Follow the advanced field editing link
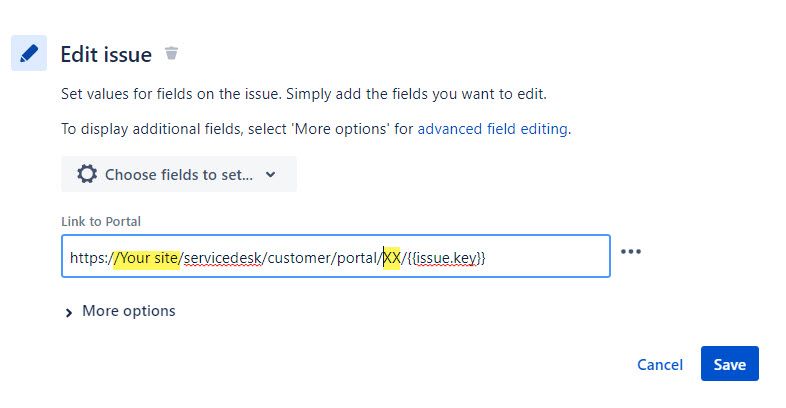Viewport: 786px width, 408px height. pyautogui.click(x=492, y=129)
